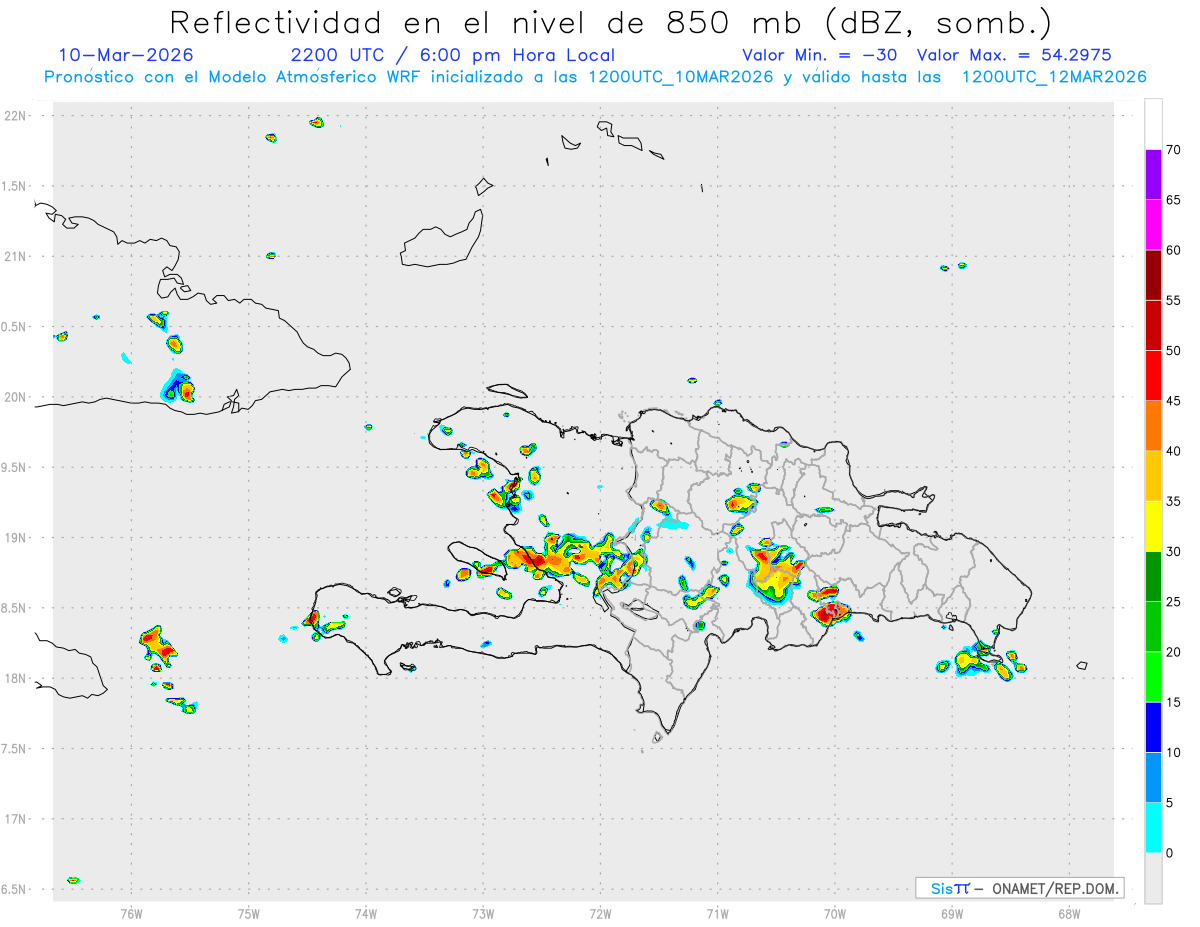The height and width of the screenshot is (927, 1200).
Task: Click the 'SisTT - ONAMET/REP.DOM.' credit box
Action: click(1020, 888)
